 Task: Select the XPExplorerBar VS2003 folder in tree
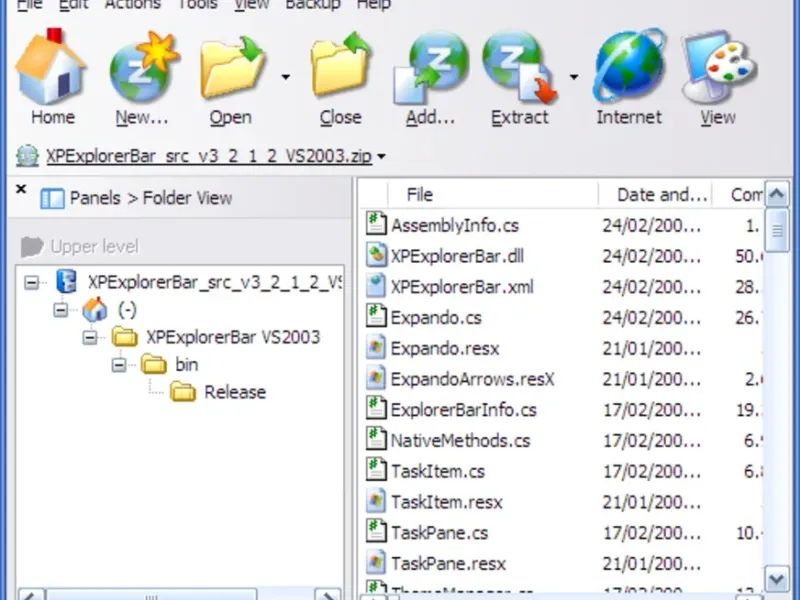[x=233, y=337]
